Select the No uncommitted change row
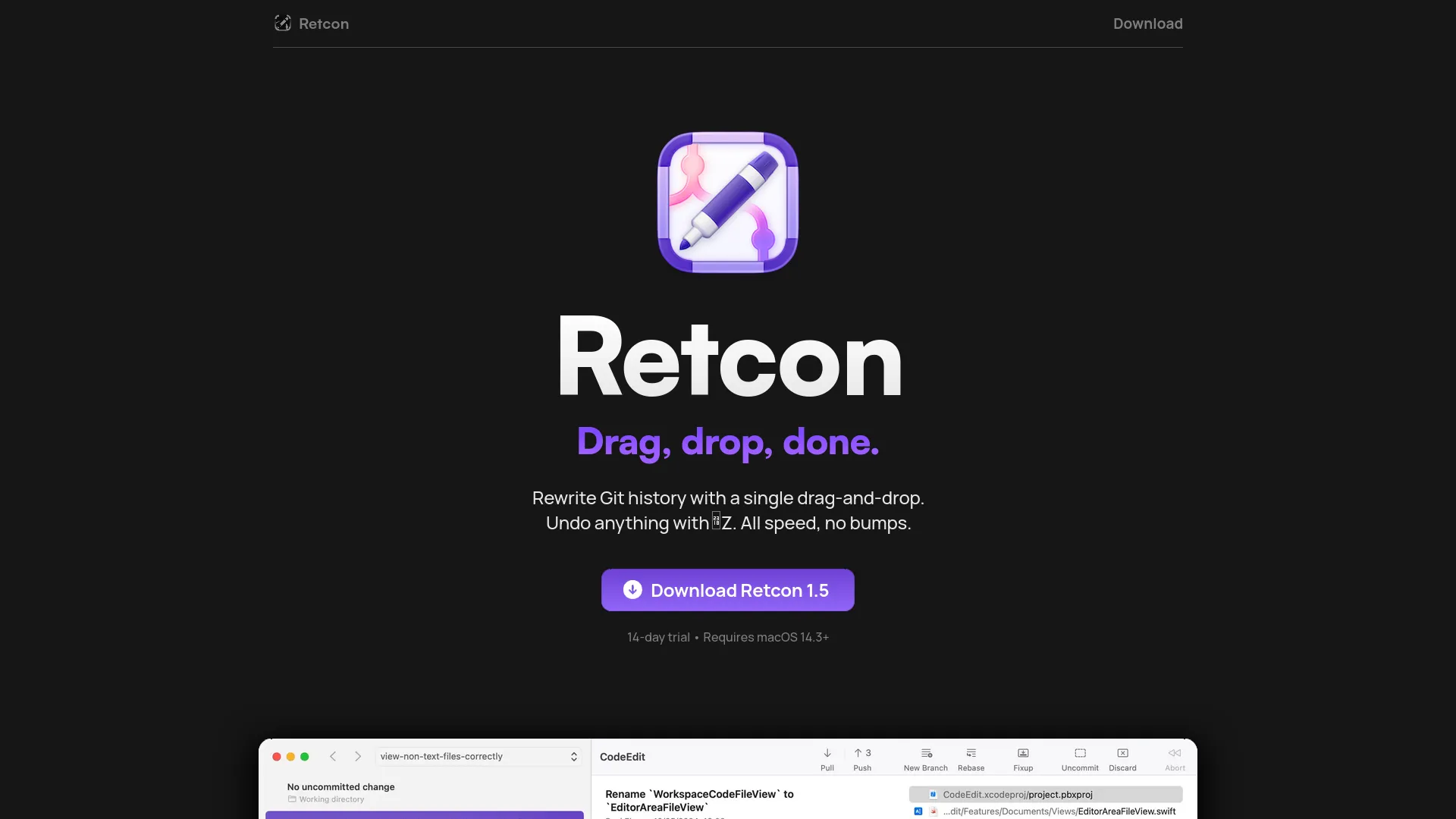 point(425,792)
